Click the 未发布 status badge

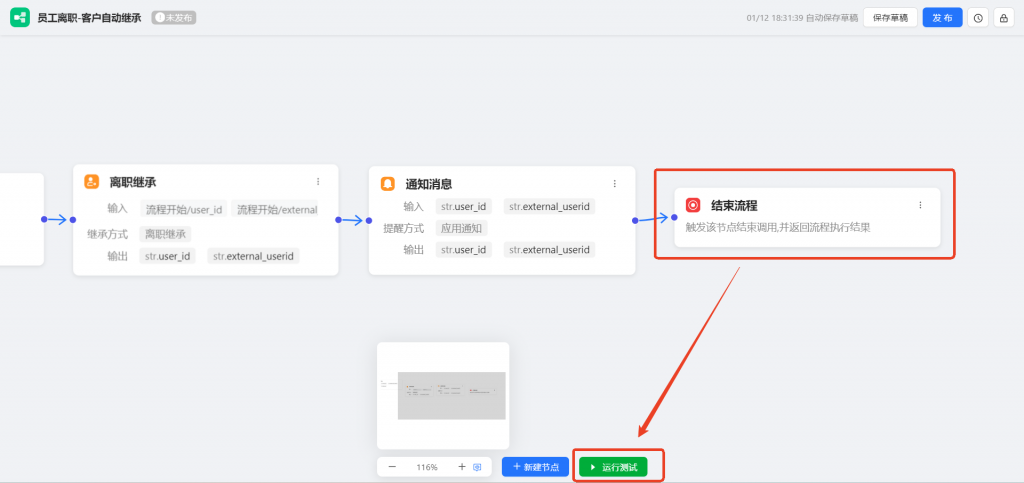click(174, 18)
